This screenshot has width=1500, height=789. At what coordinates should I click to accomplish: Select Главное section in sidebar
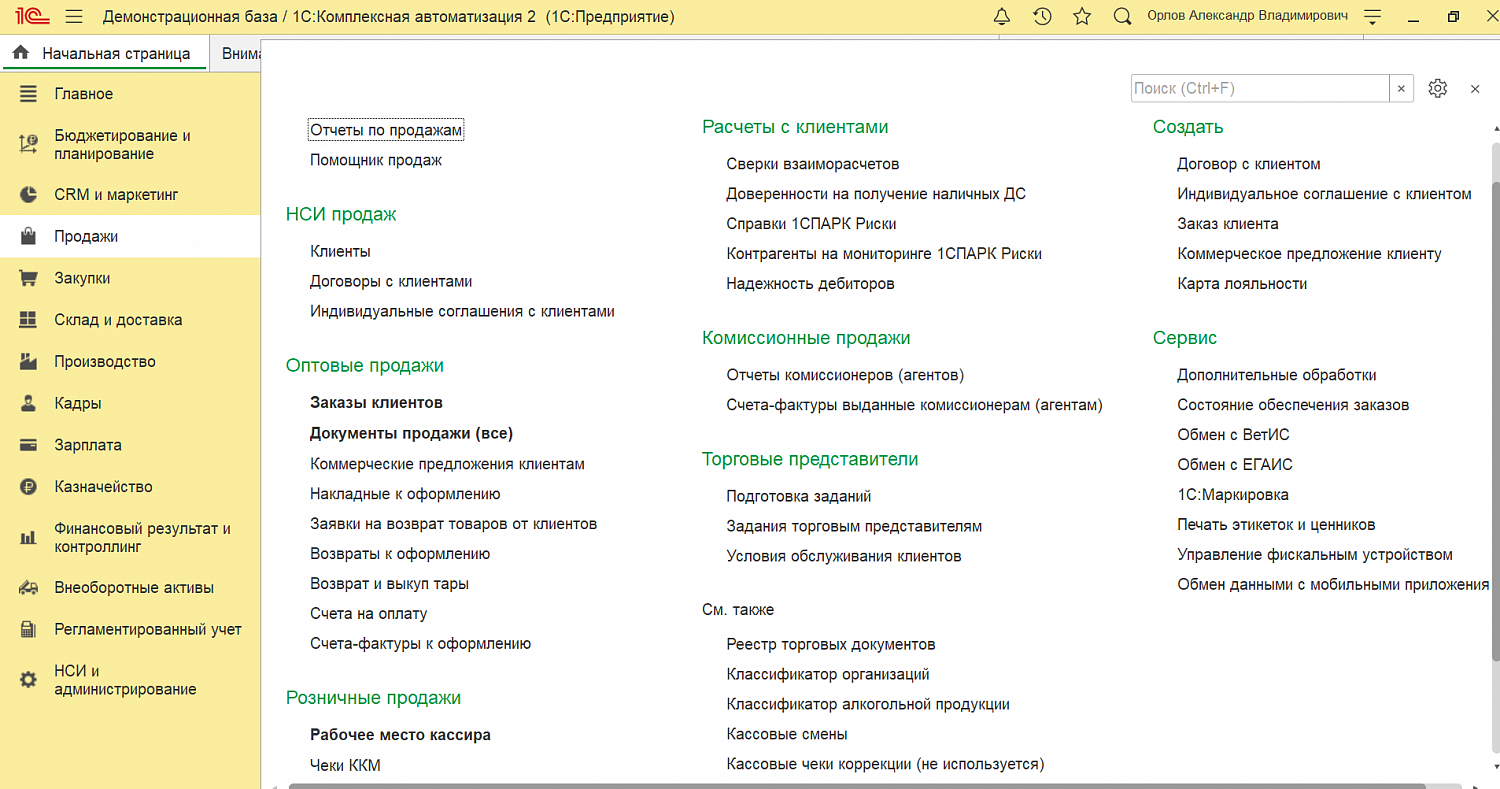(130, 94)
